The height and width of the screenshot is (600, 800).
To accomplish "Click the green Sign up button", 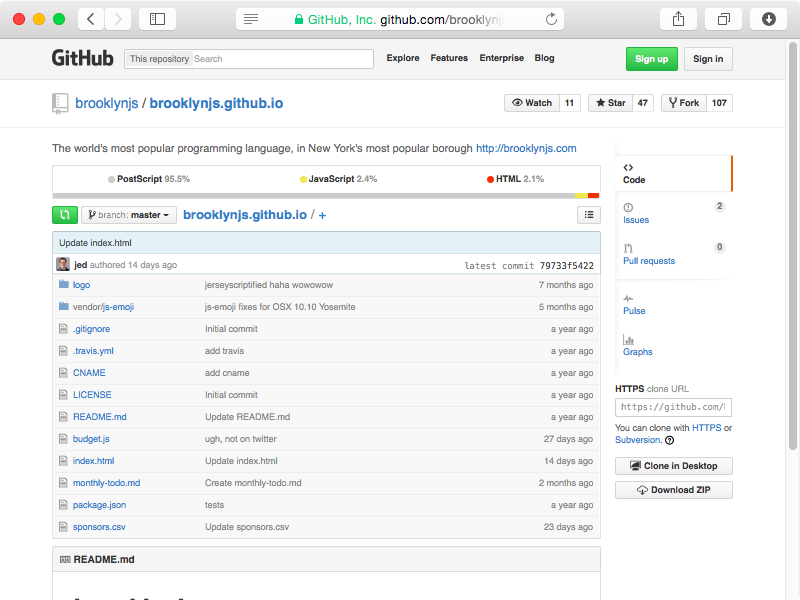I will tap(652, 59).
